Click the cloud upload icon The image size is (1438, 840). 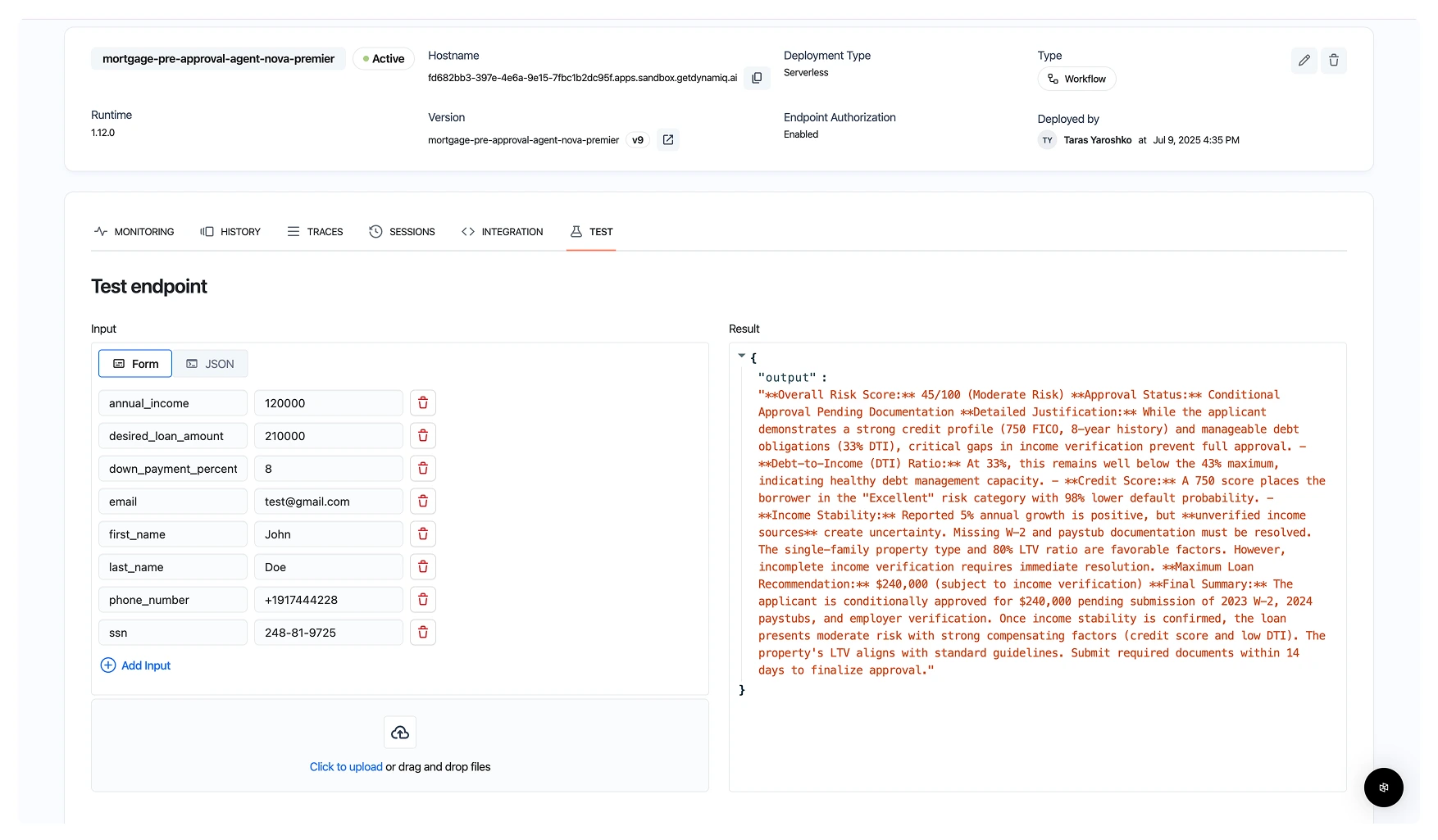coord(400,733)
